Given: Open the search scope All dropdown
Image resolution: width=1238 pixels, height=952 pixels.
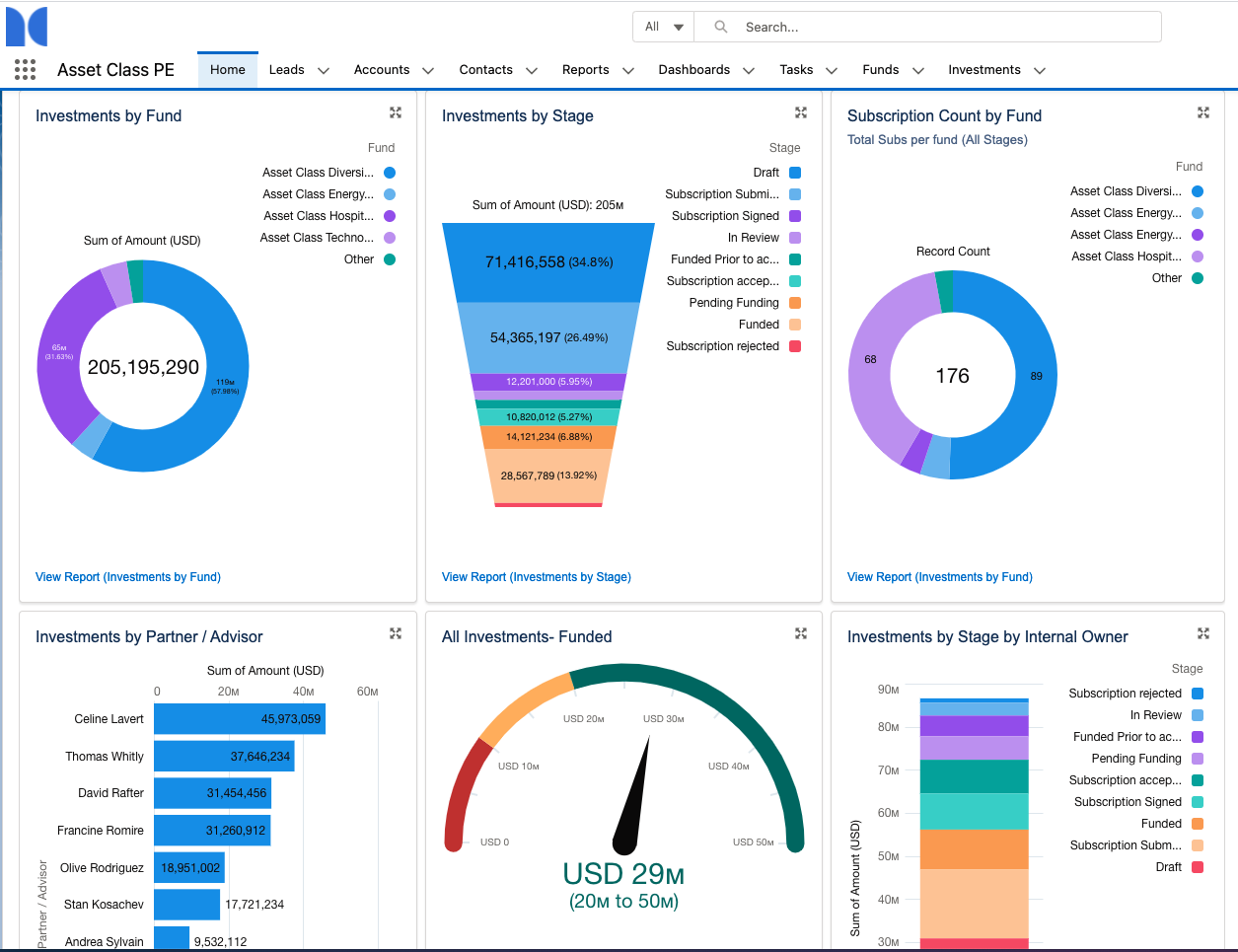Looking at the screenshot, I should click(663, 27).
